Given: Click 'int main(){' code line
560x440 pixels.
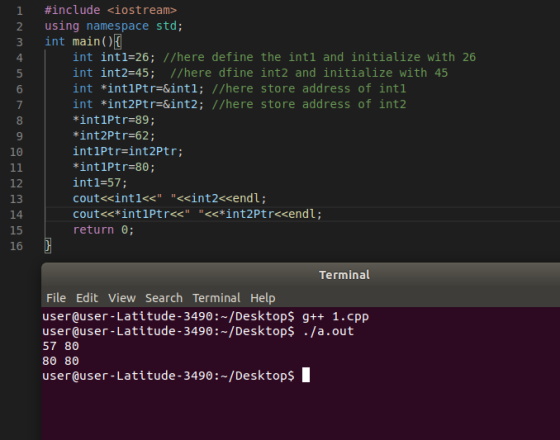Looking at the screenshot, I should (x=83, y=42).
